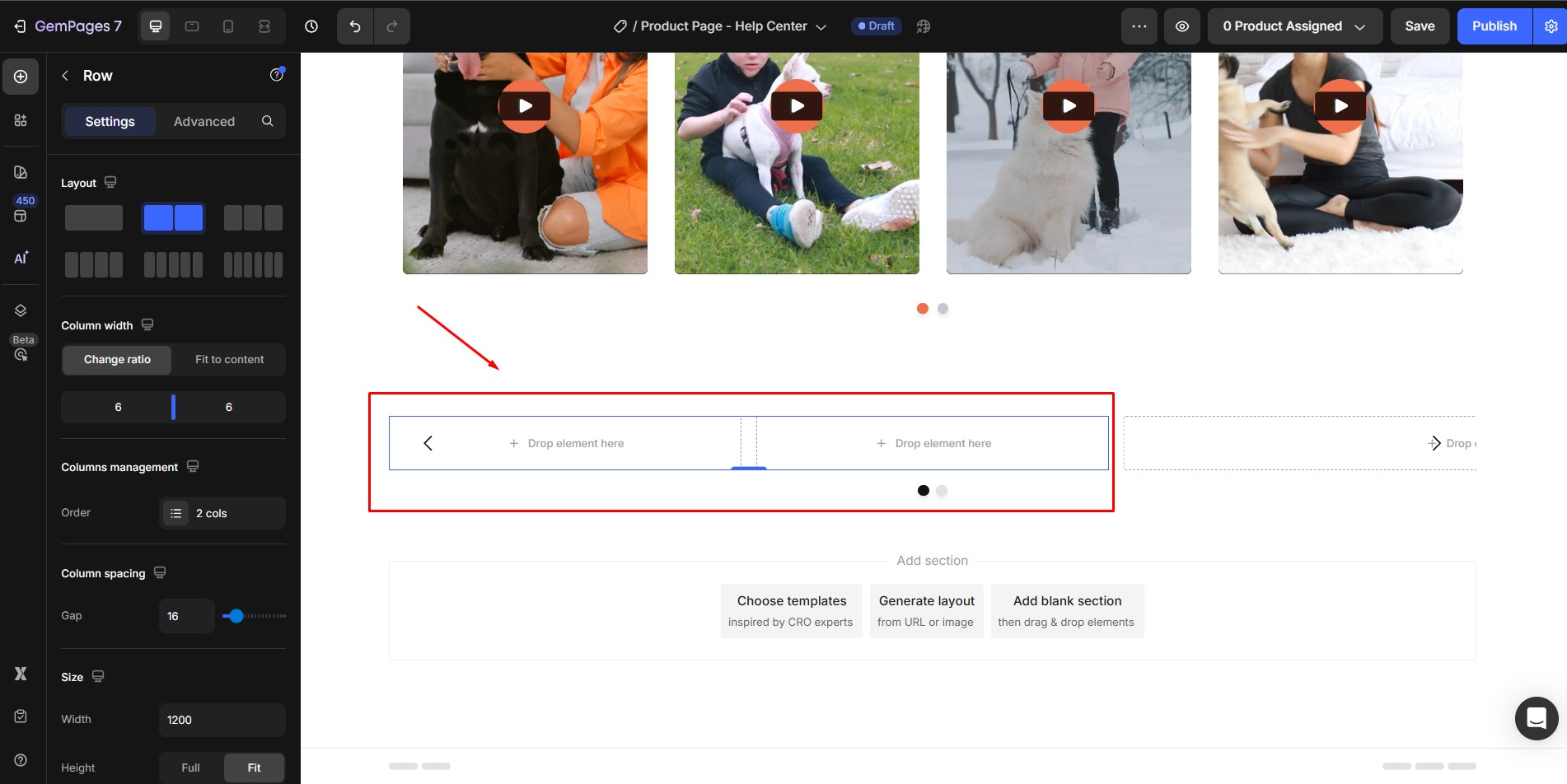
Task: Switch to the Advanced tab
Action: point(204,121)
